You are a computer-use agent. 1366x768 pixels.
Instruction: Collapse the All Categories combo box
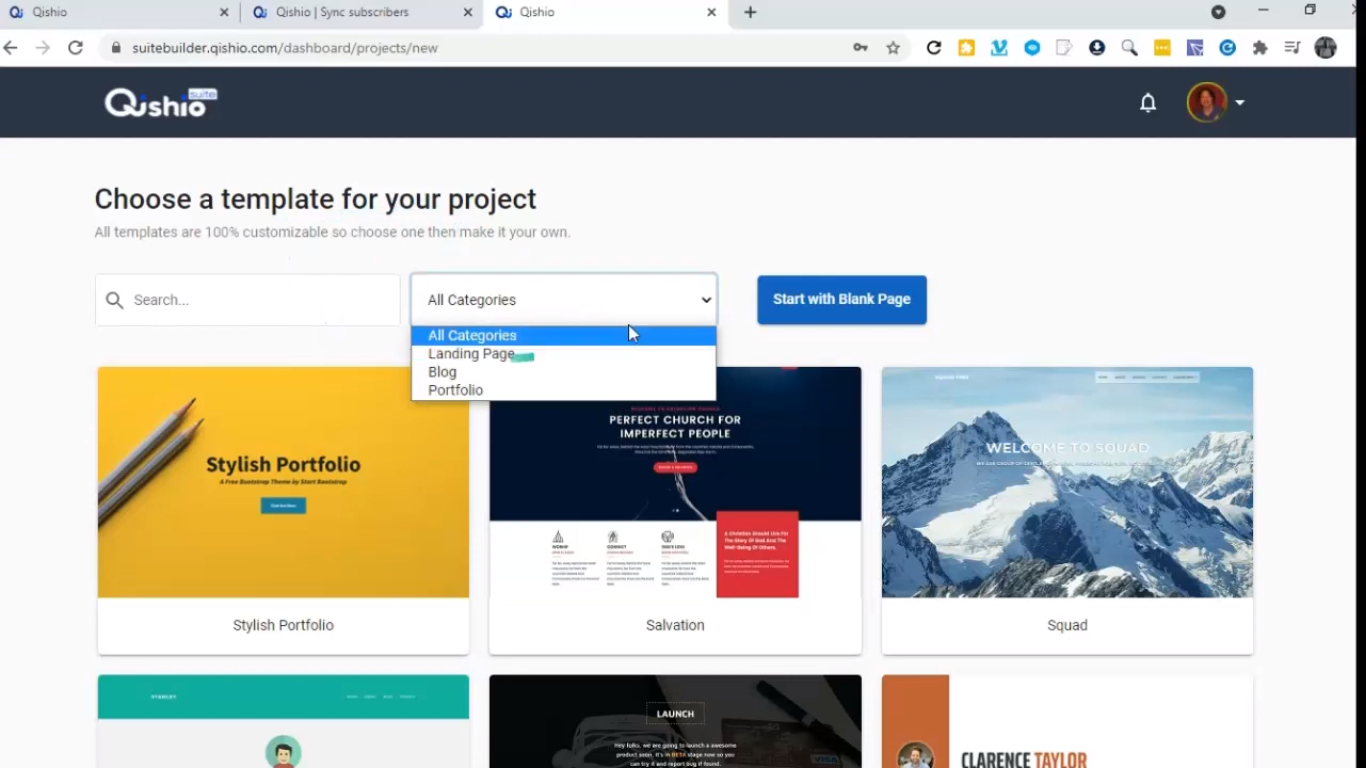coord(564,300)
